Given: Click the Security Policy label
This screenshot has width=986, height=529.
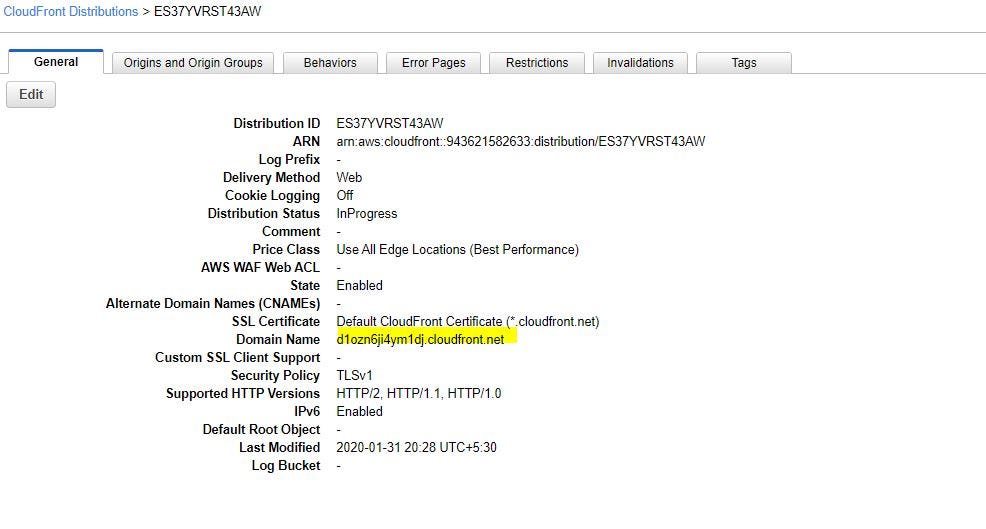Looking at the screenshot, I should coord(275,376).
